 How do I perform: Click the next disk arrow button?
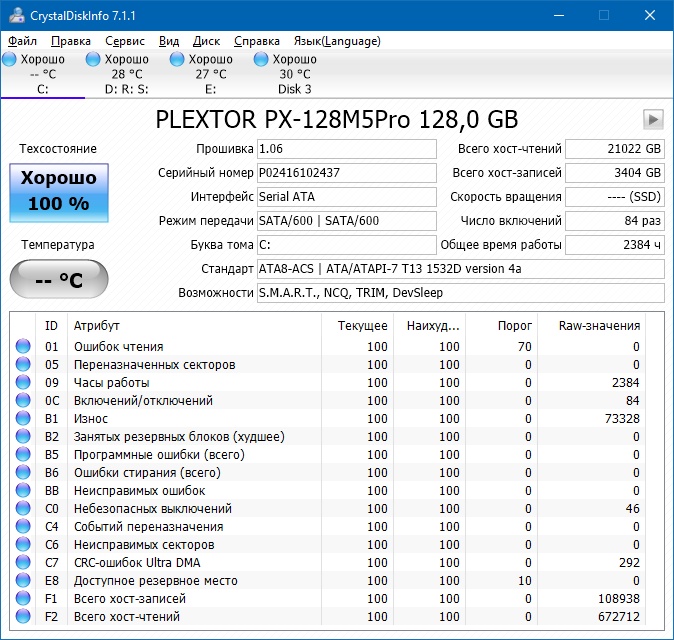click(653, 119)
